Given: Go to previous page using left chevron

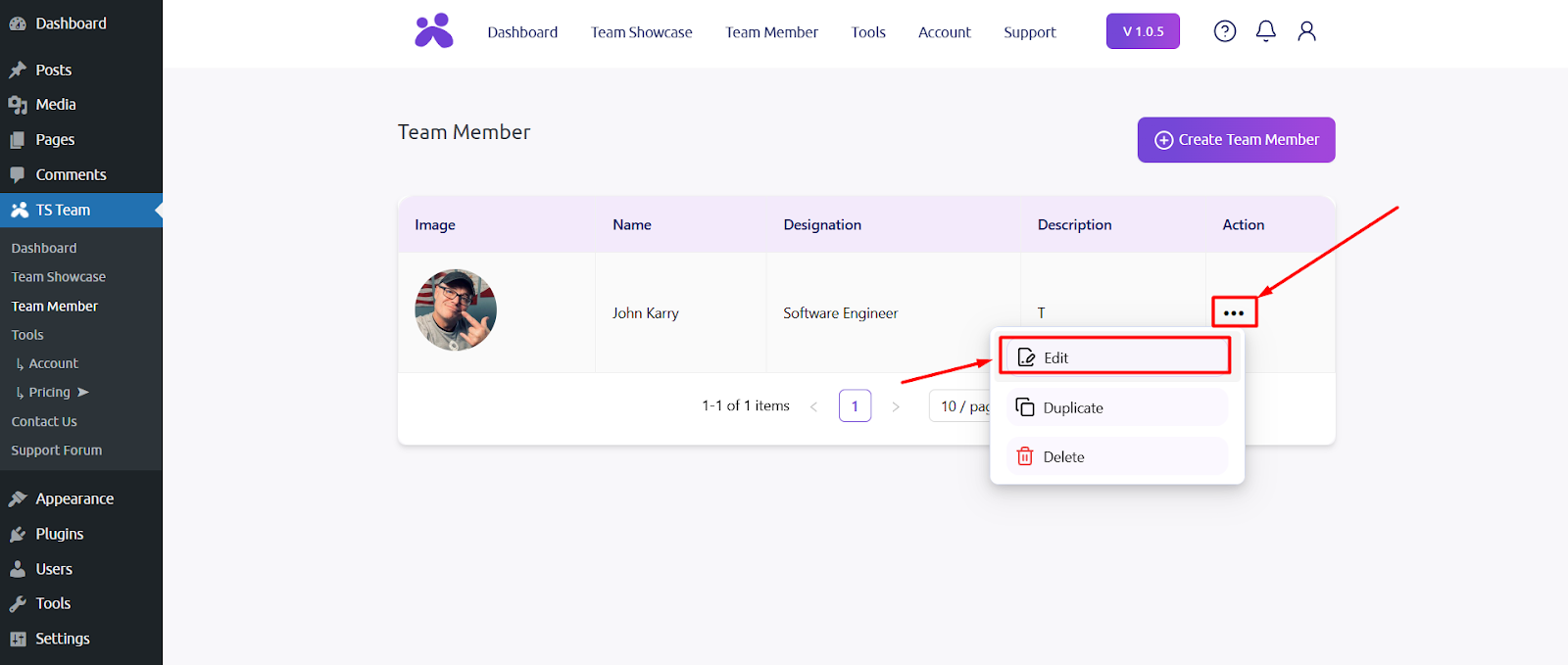Looking at the screenshot, I should [x=813, y=406].
